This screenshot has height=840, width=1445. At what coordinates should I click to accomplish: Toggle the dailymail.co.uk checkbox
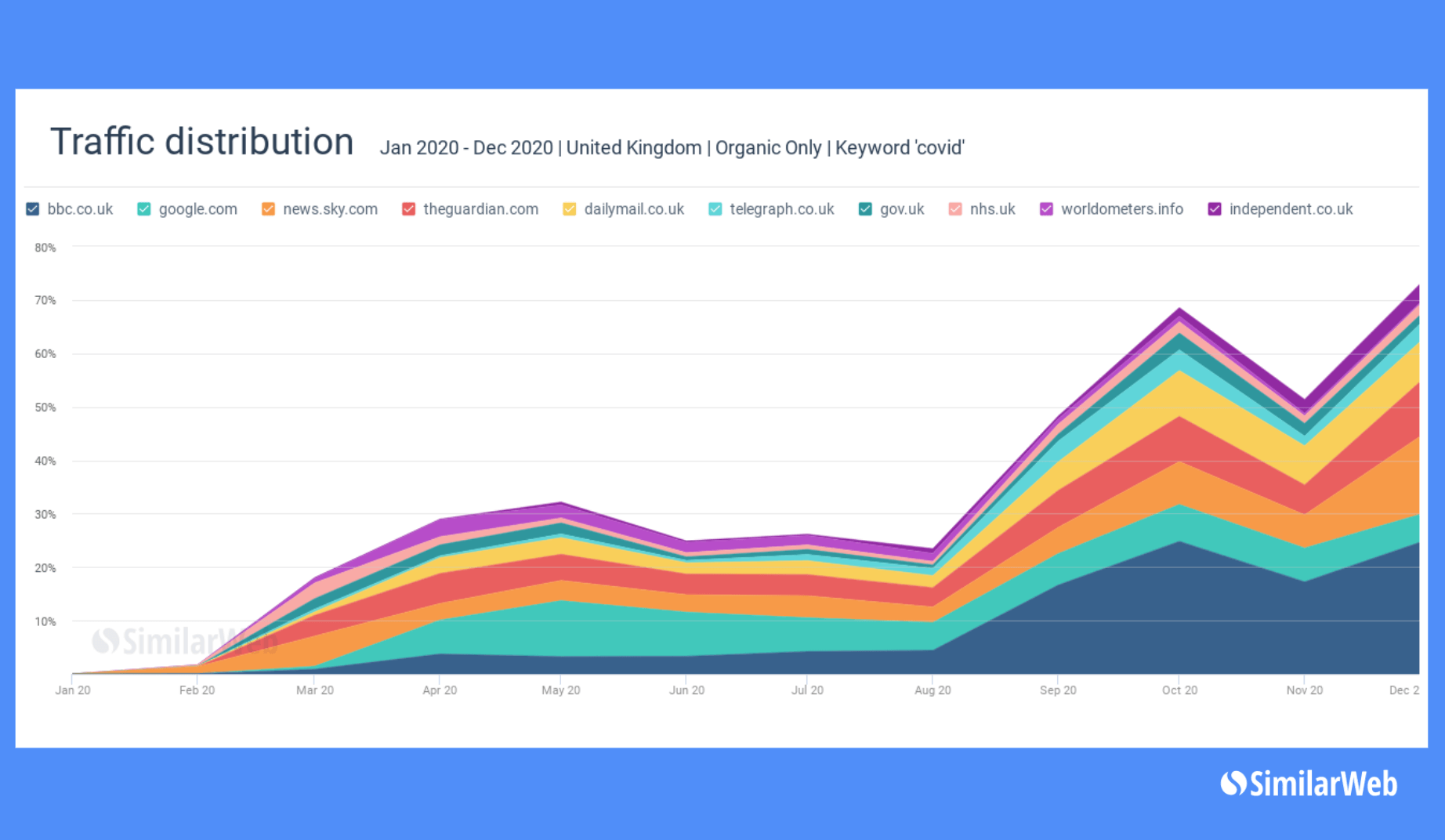coord(570,209)
